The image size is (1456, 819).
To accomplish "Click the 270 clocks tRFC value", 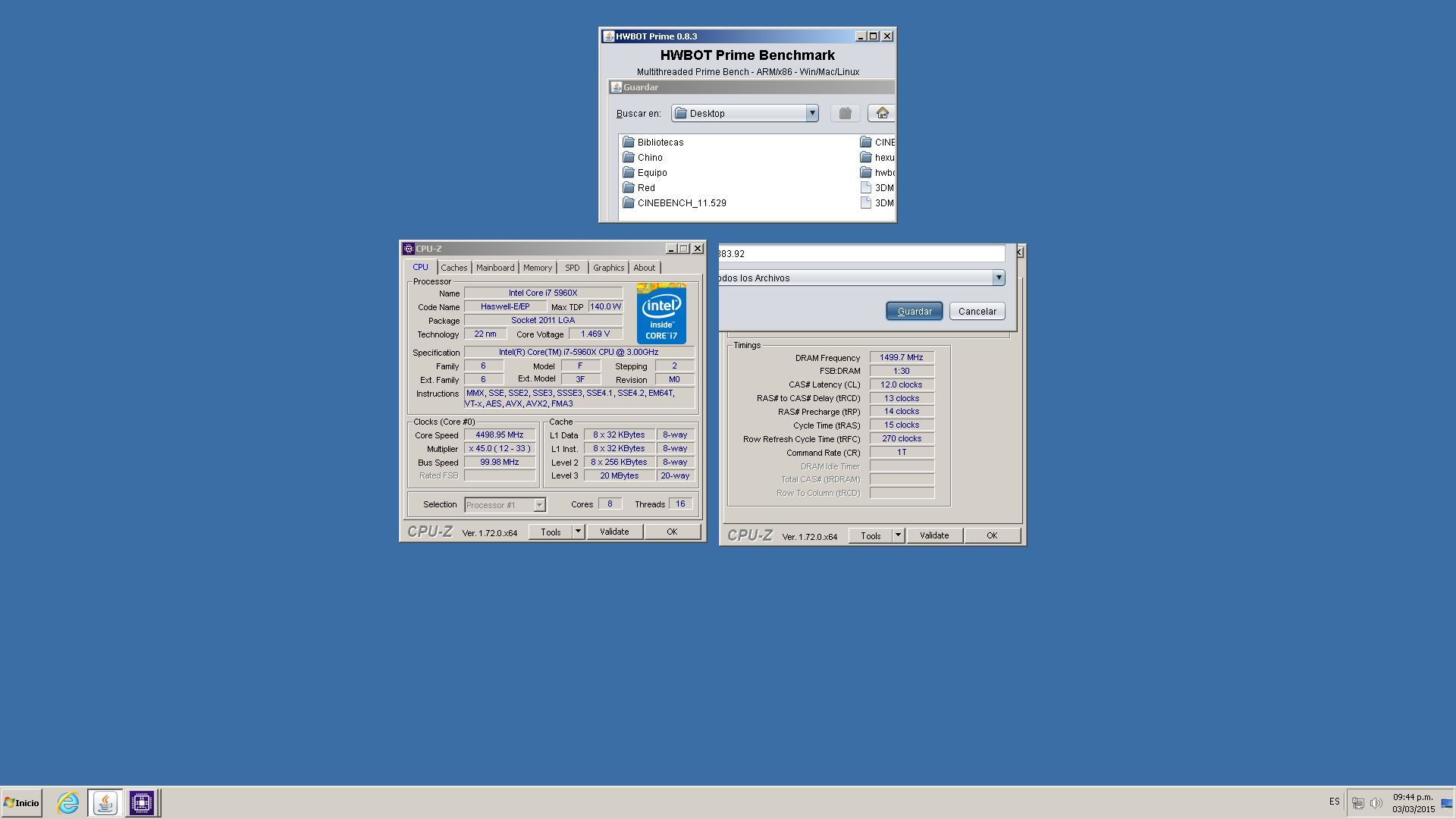I will (902, 438).
